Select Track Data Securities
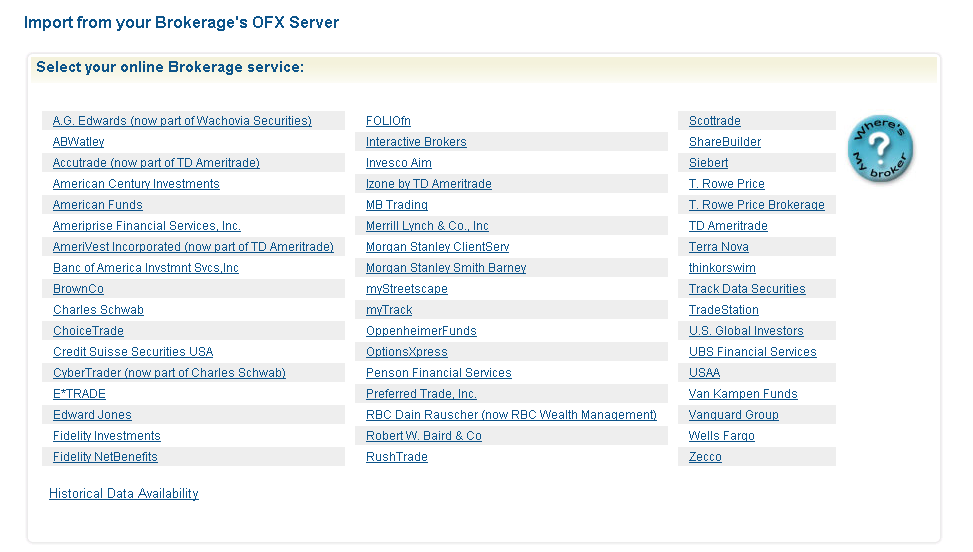 (x=747, y=289)
